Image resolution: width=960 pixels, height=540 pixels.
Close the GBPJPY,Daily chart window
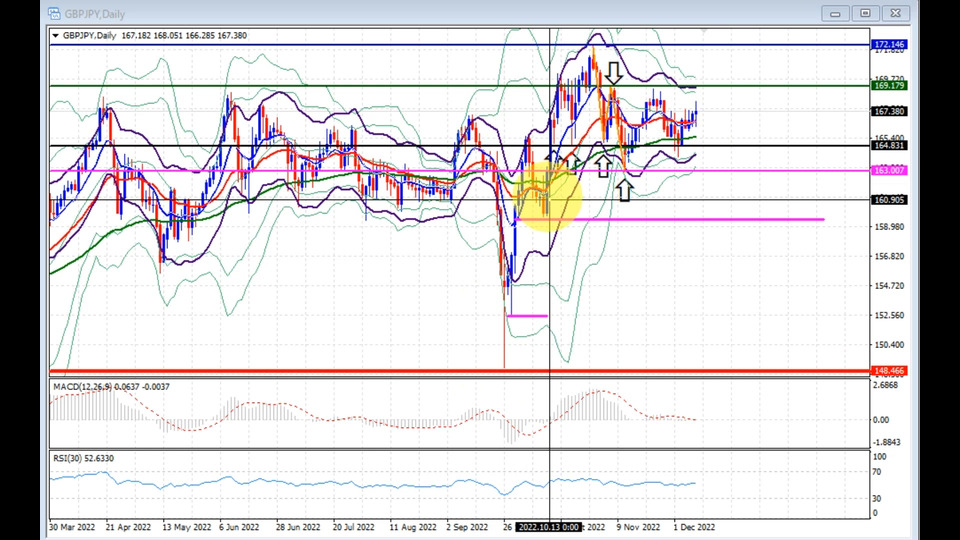896,13
